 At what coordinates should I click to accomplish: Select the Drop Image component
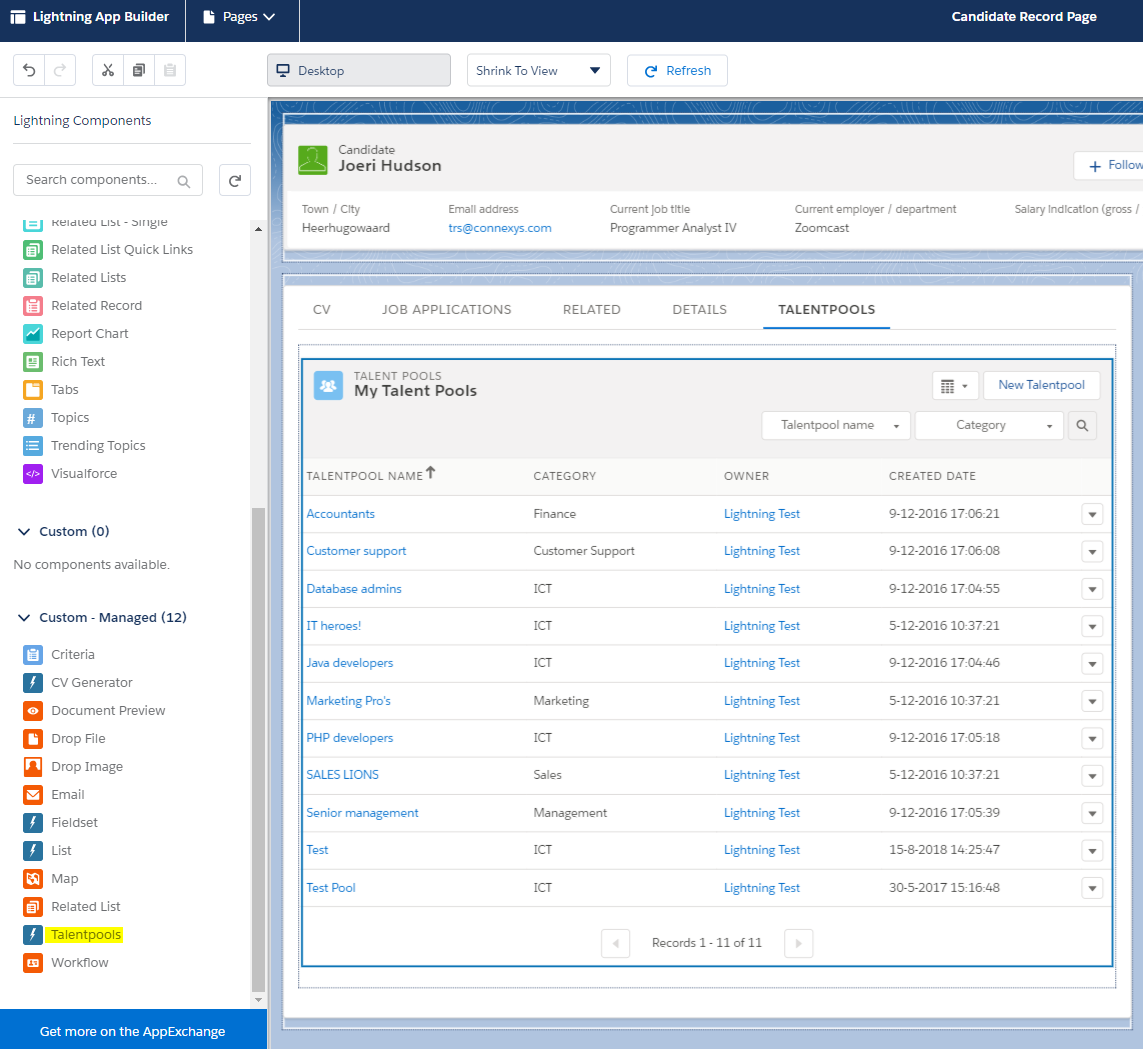click(x=73, y=767)
